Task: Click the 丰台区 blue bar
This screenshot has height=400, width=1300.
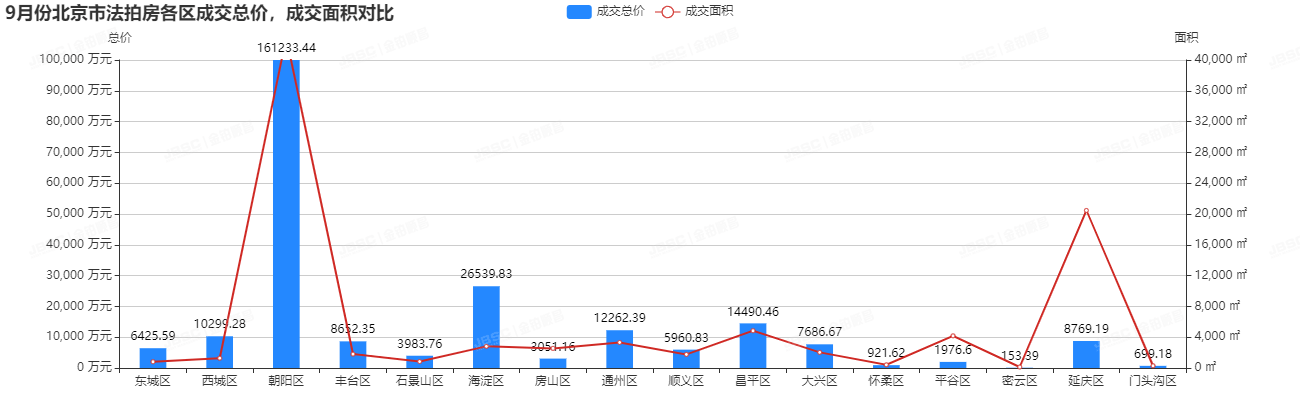Action: point(353,354)
